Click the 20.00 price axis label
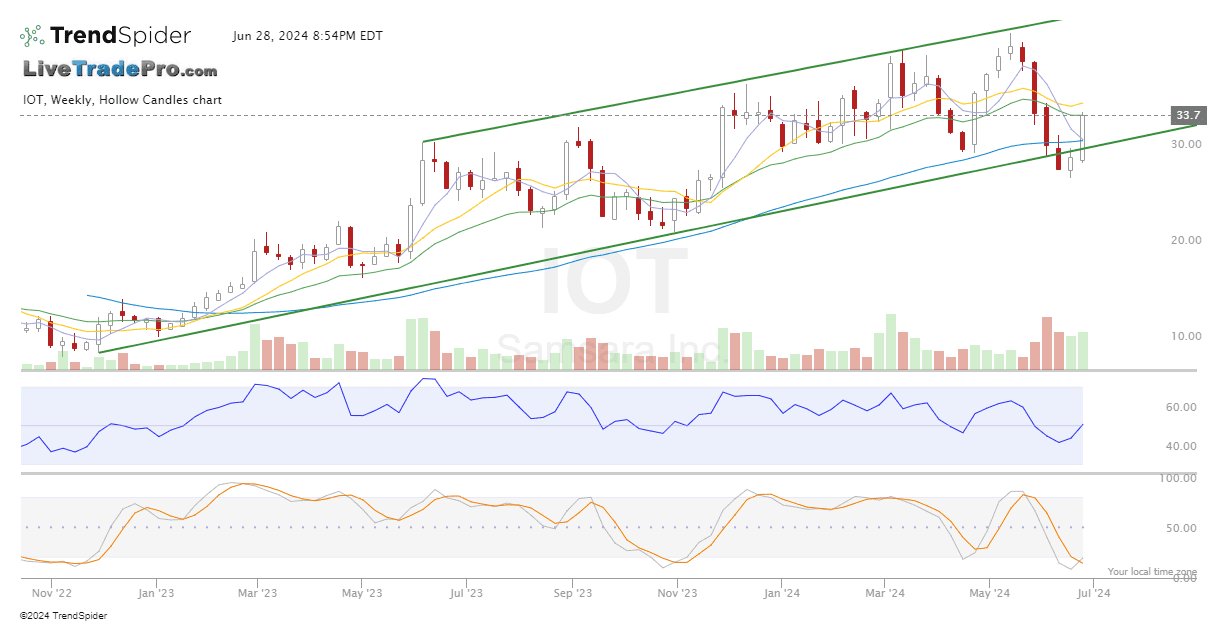 point(1187,240)
